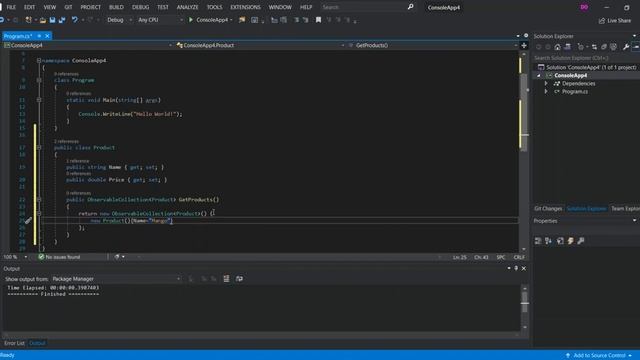Open Solution Explorer Properties wrench icon
This screenshot has height=360, width=640.
click(626, 47)
